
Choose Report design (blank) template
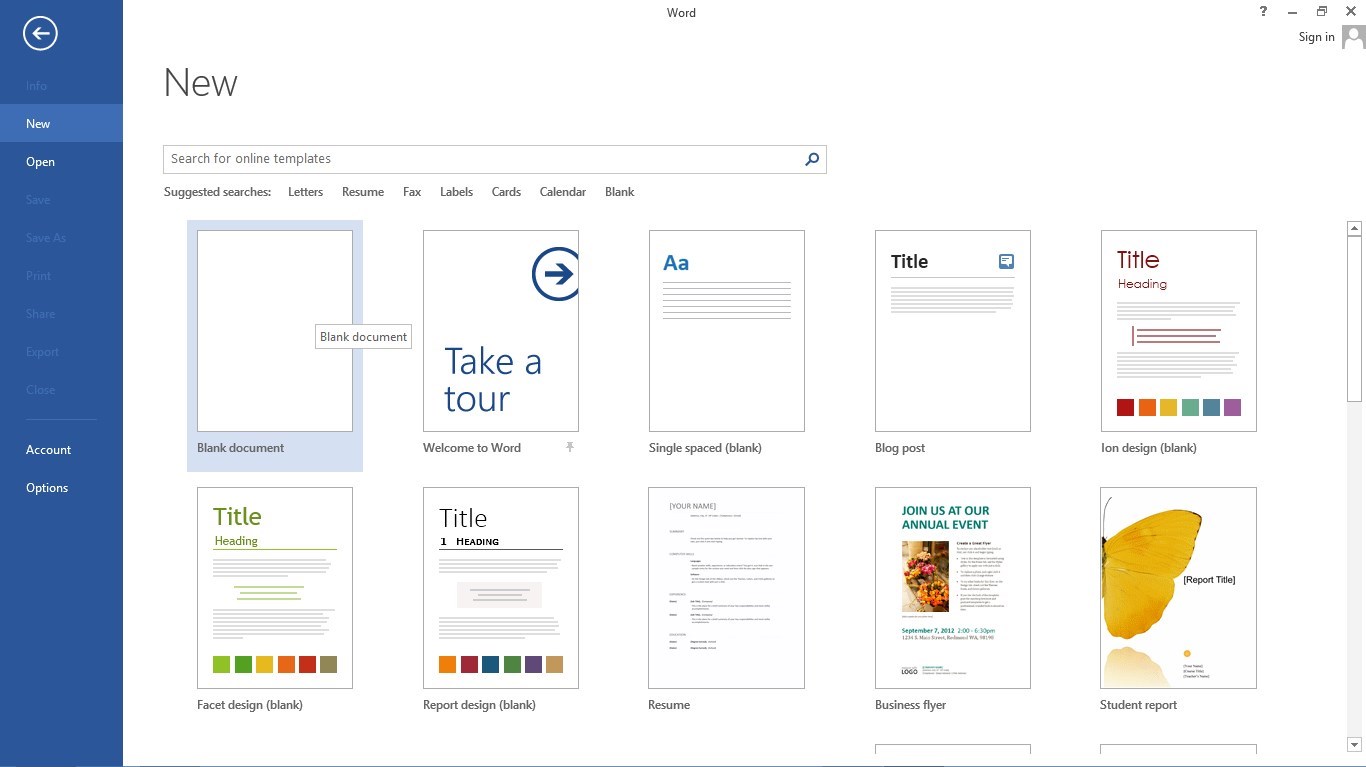[x=501, y=588]
